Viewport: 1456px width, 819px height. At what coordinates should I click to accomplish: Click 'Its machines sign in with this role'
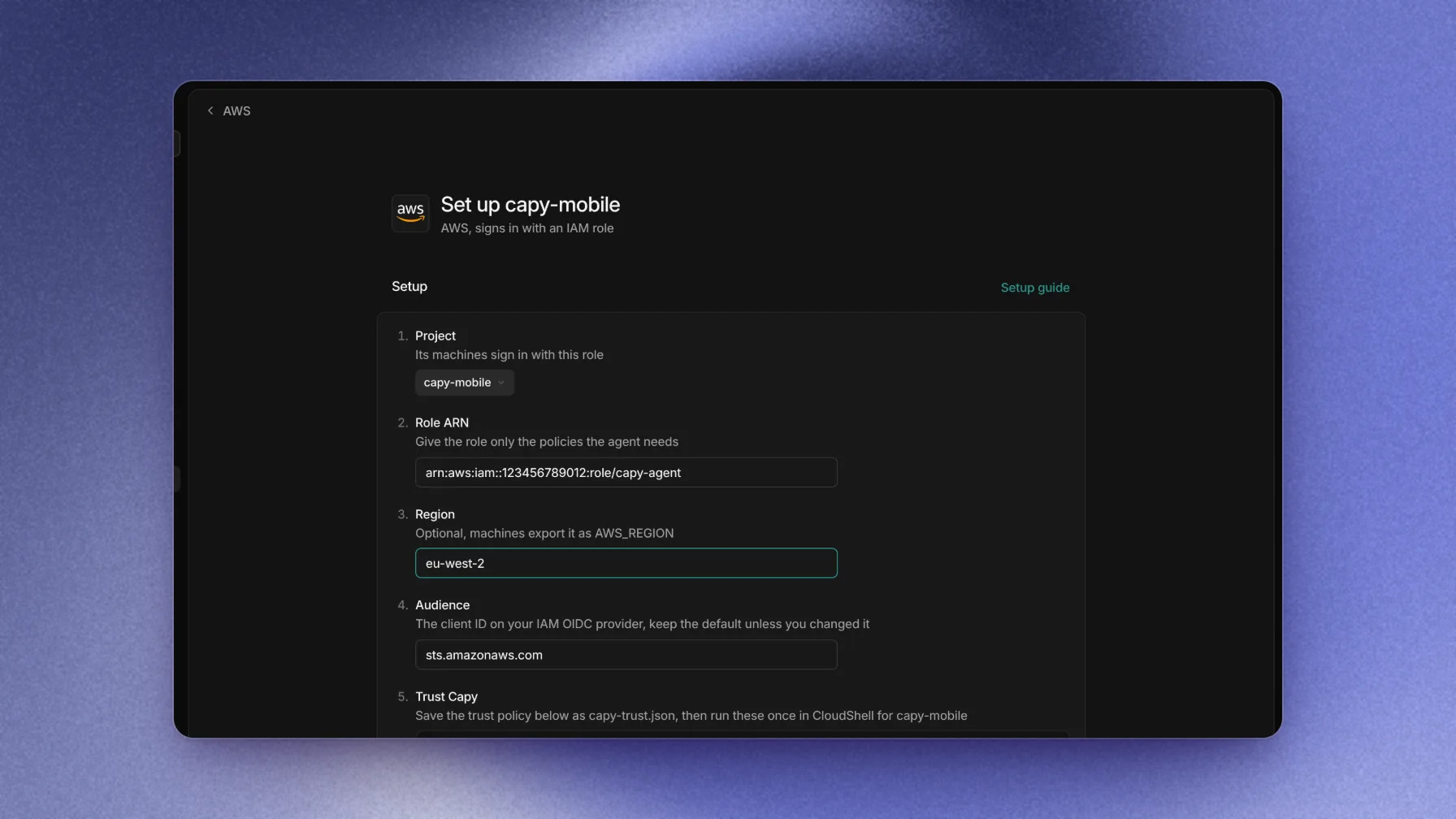pos(509,355)
